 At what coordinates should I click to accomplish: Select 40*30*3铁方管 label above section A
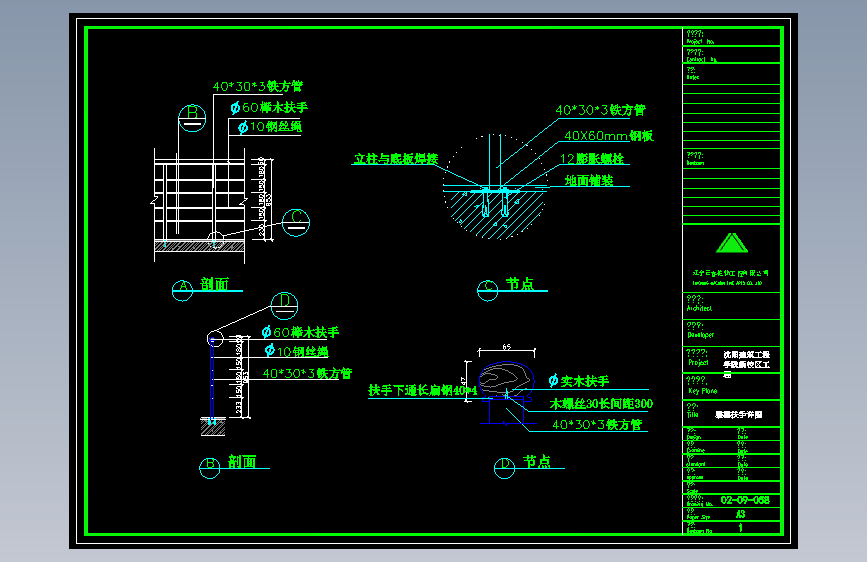pyautogui.click(x=258, y=86)
